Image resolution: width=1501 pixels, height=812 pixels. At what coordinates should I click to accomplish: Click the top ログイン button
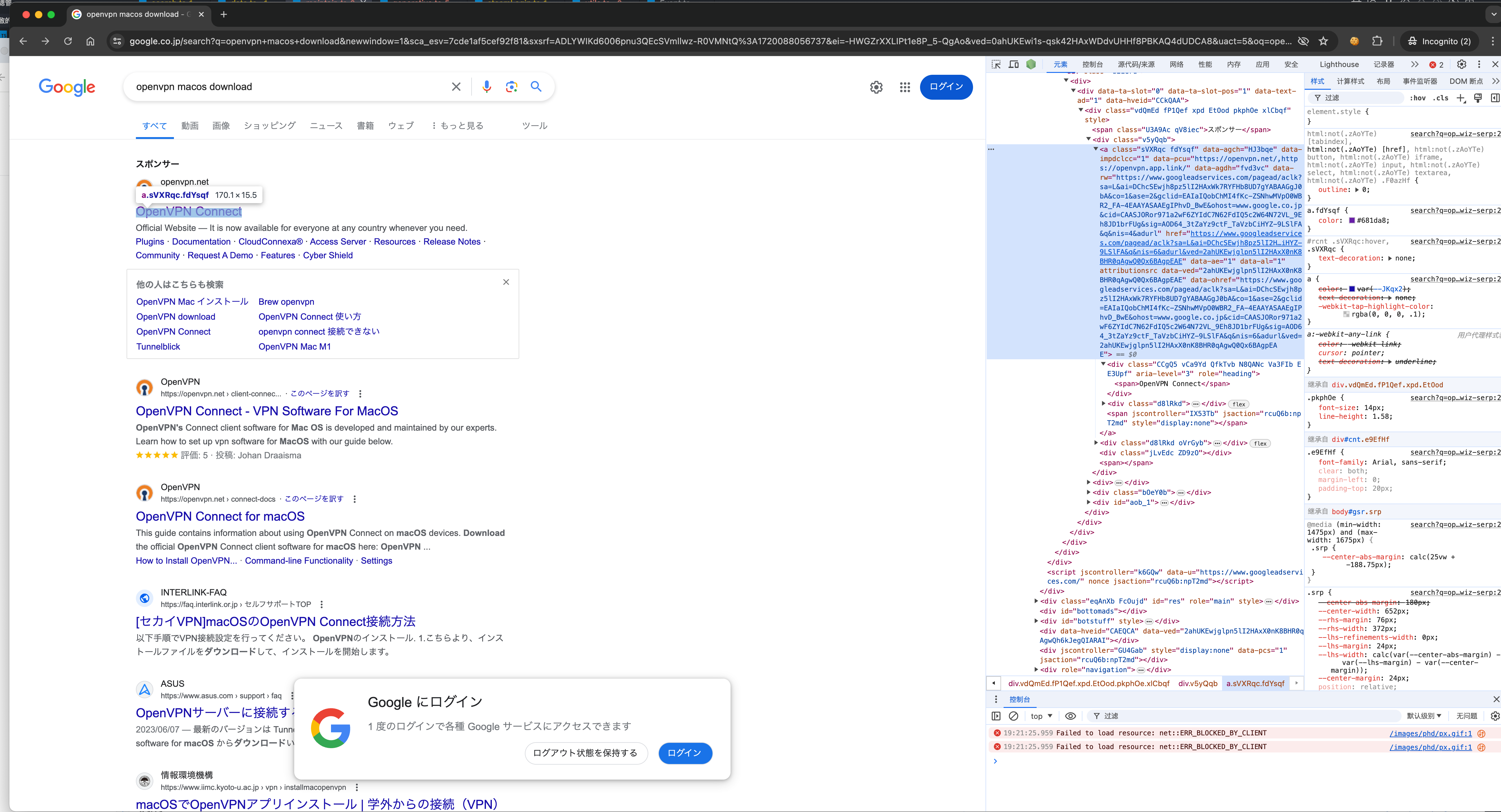pyautogui.click(x=946, y=87)
